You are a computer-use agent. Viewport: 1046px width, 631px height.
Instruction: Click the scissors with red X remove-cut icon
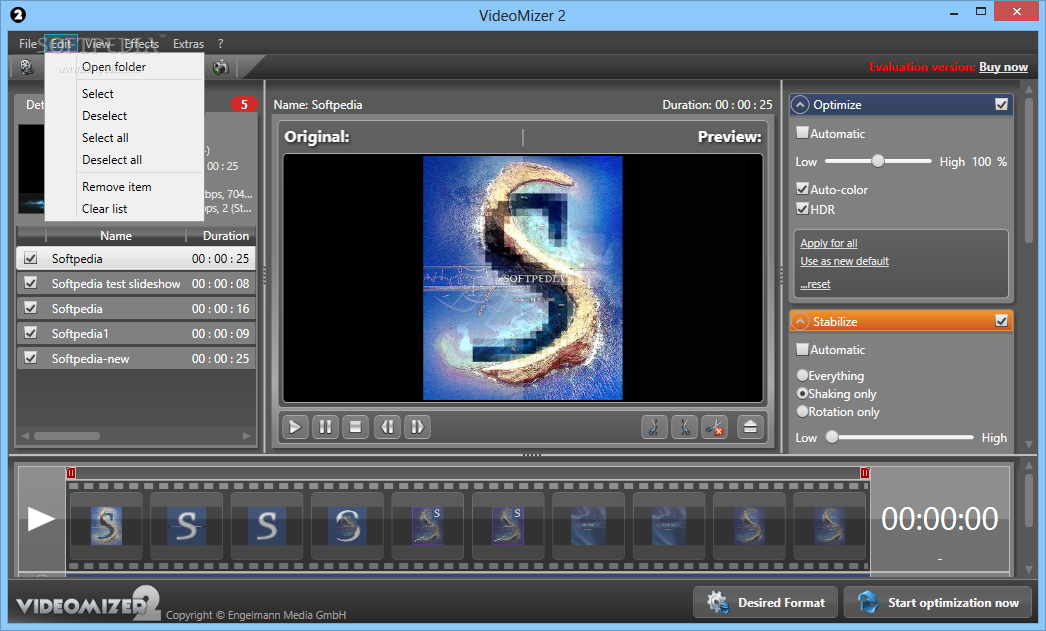point(714,427)
